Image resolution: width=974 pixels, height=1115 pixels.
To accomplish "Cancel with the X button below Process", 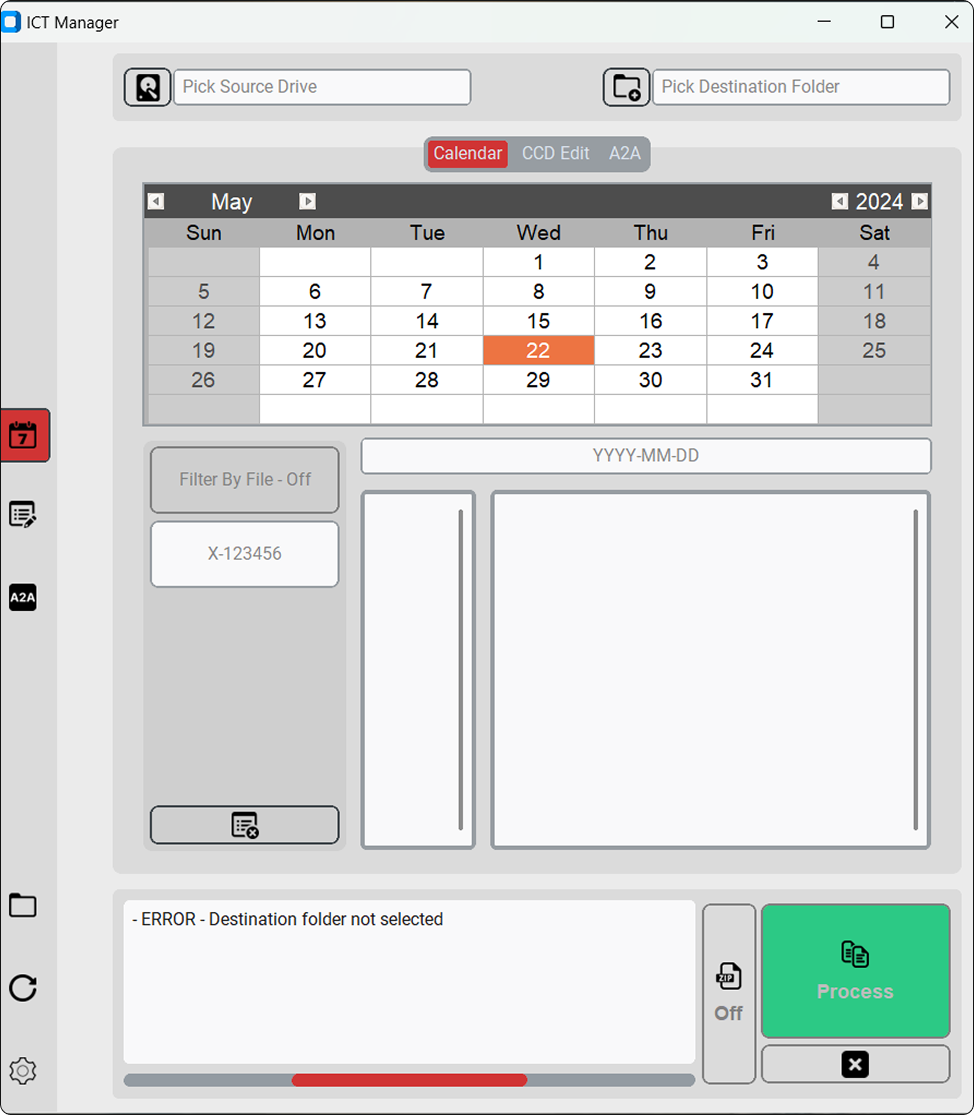I will pyautogui.click(x=855, y=1063).
